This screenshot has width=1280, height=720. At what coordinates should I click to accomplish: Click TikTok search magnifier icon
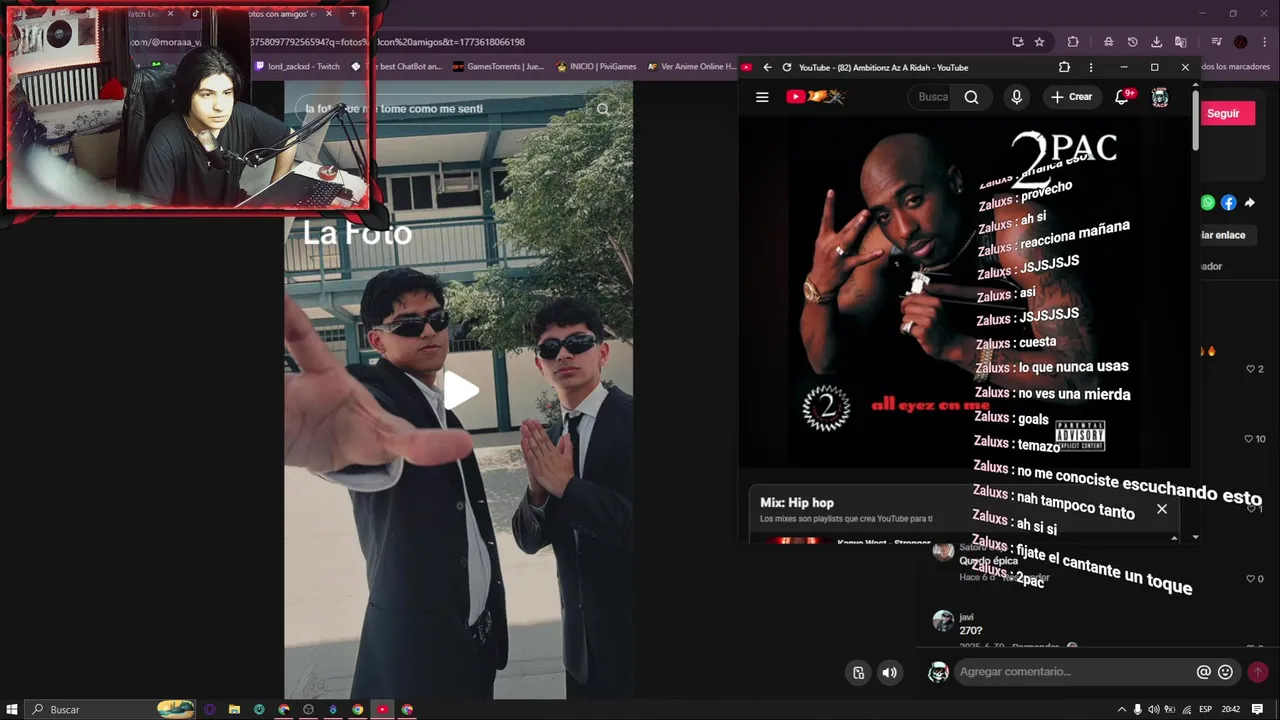[602, 109]
